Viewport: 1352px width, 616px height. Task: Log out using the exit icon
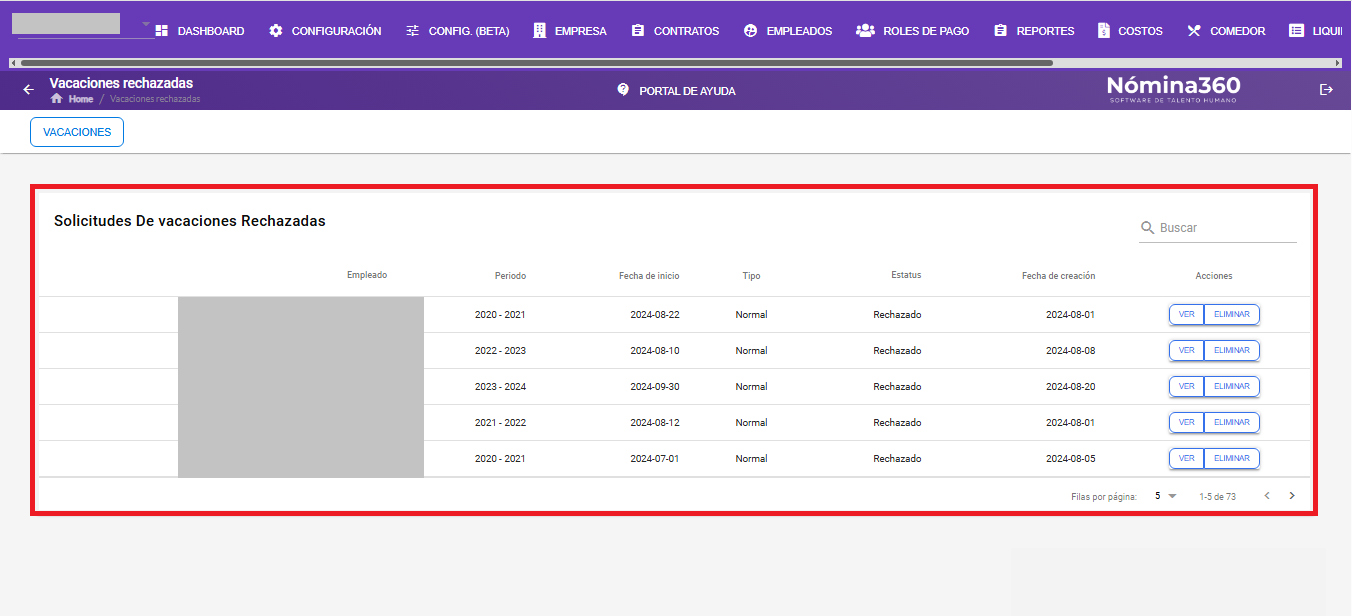click(x=1327, y=90)
